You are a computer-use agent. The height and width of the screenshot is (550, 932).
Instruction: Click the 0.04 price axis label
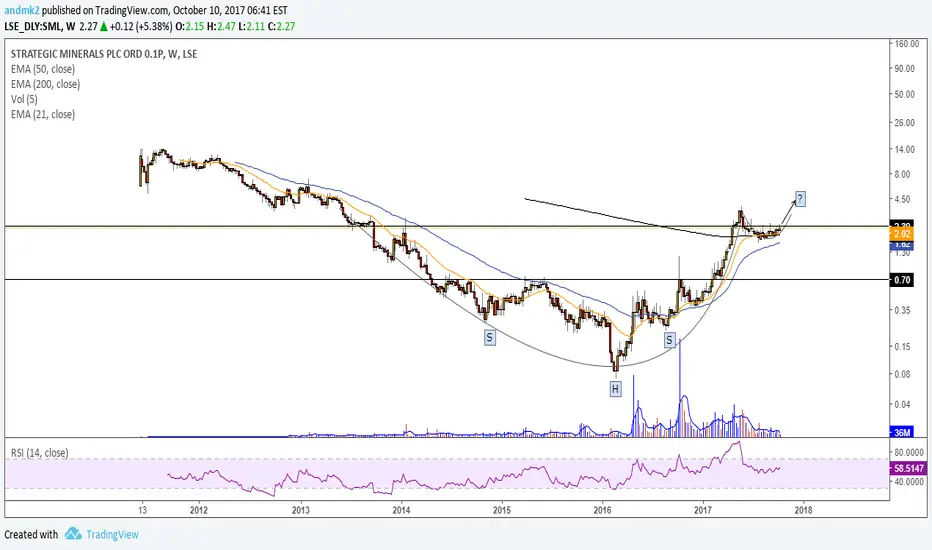click(x=902, y=404)
